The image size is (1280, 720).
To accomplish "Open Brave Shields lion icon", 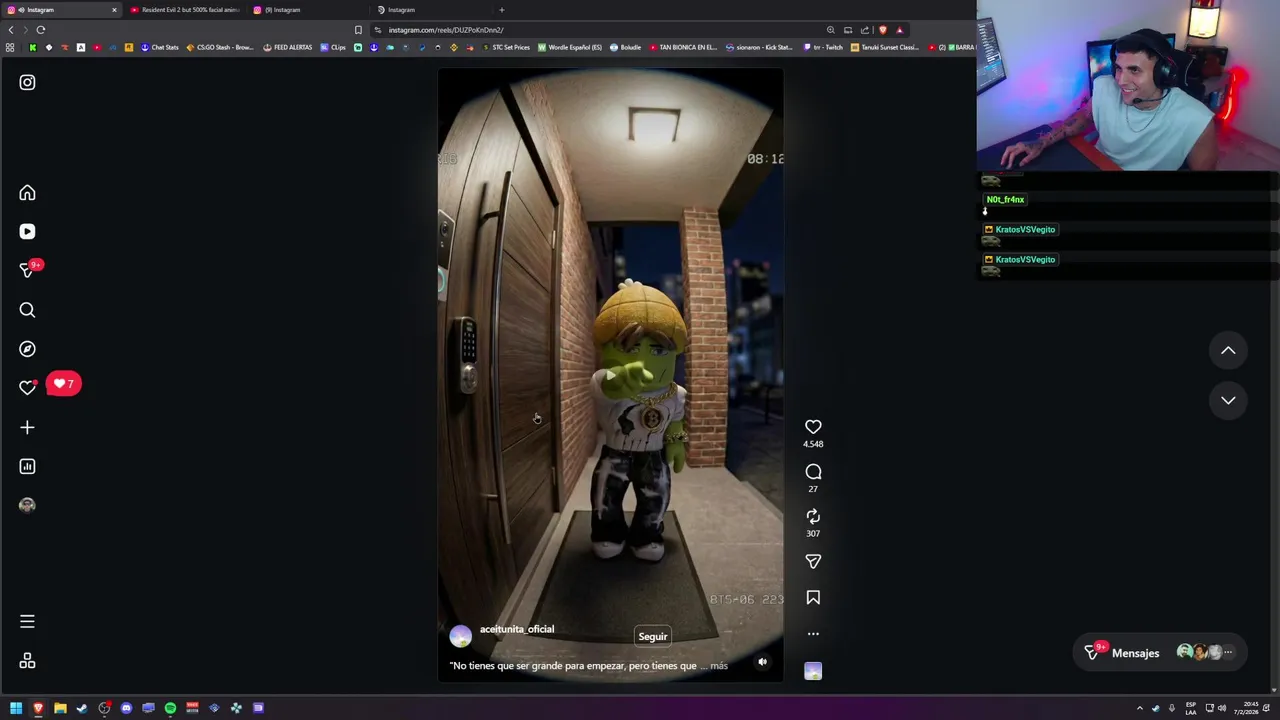I will 882,30.
